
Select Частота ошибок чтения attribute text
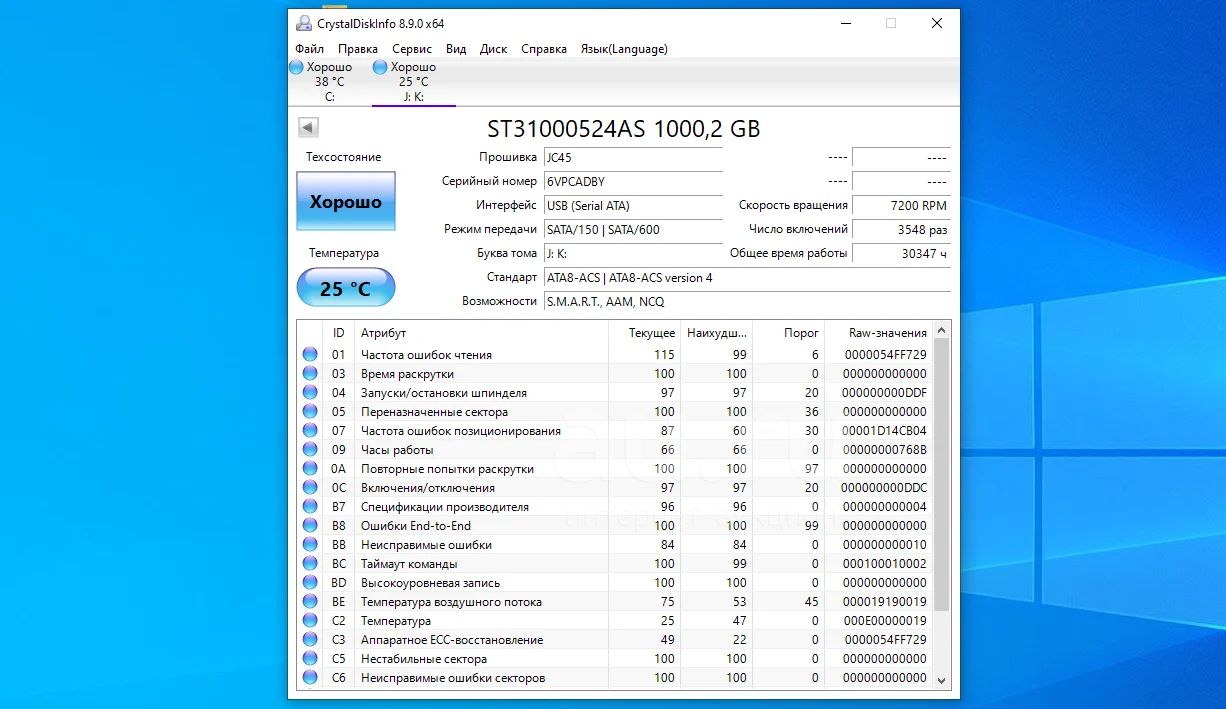[426, 355]
